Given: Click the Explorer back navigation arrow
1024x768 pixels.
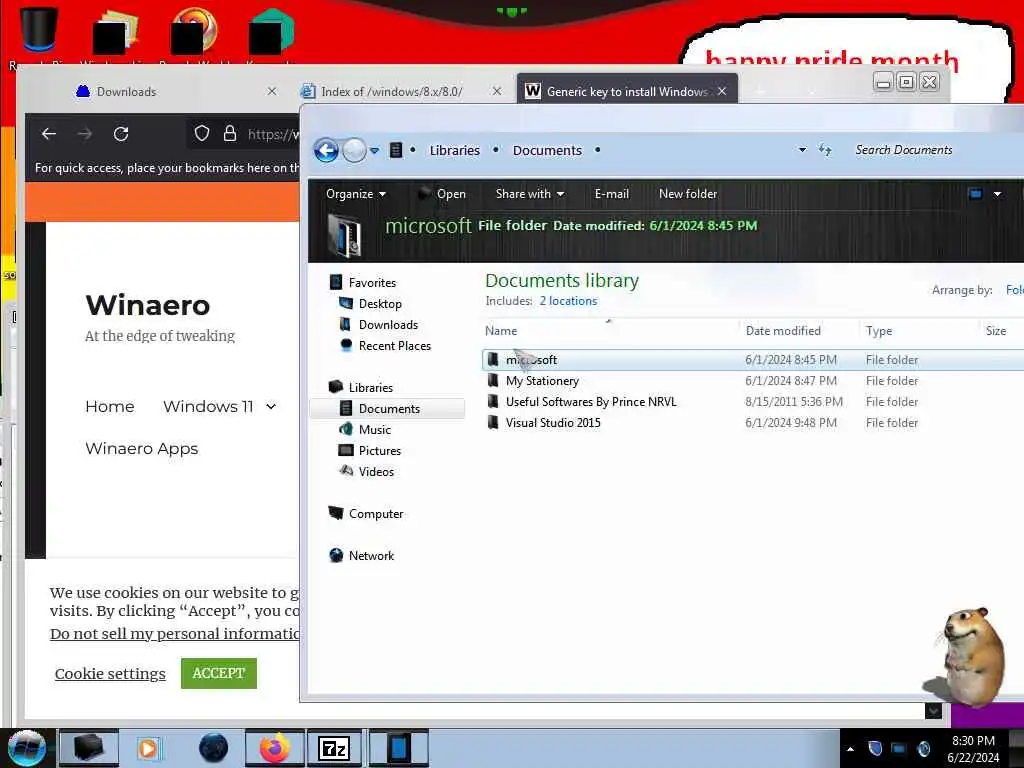Looking at the screenshot, I should click(326, 151).
